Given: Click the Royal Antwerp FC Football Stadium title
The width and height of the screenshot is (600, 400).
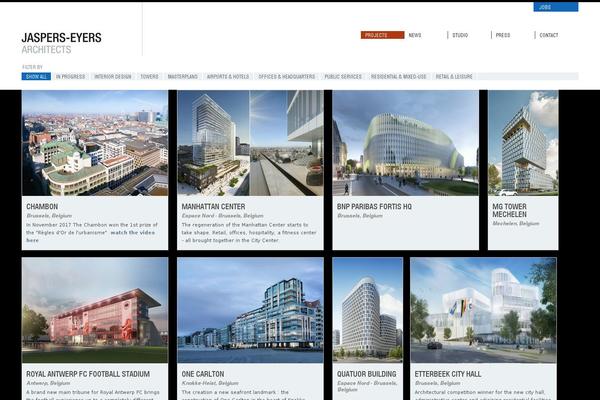Looking at the screenshot, I should 88,374.
